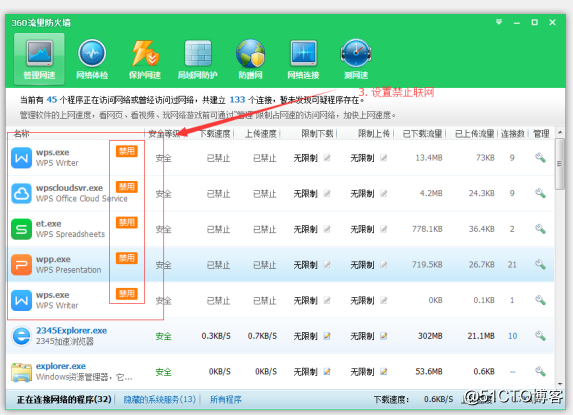Click 778.1KB downloaded value for et.exe
The width and height of the screenshot is (573, 415).
427,229
